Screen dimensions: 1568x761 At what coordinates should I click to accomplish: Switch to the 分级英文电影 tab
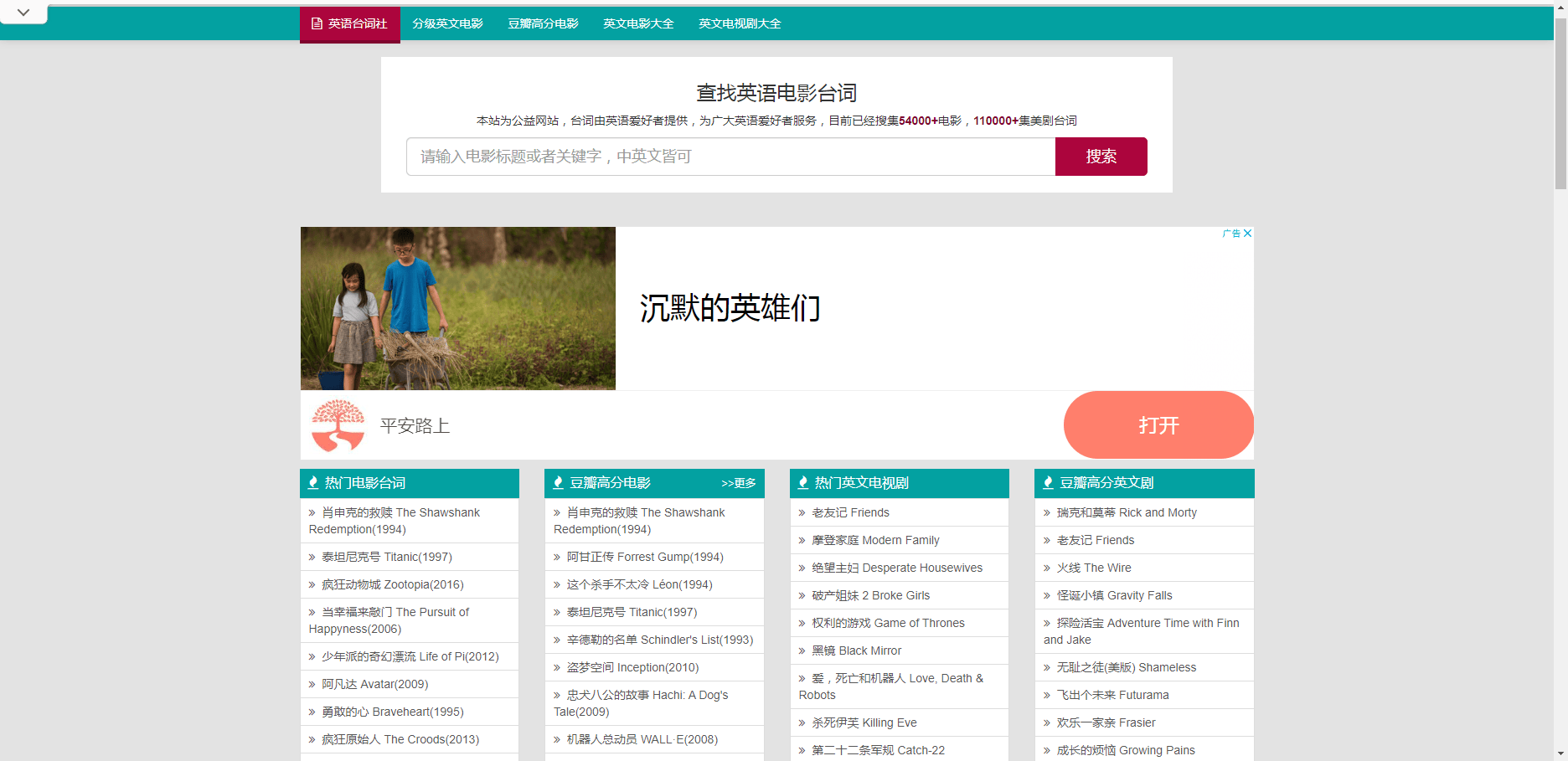tap(447, 23)
